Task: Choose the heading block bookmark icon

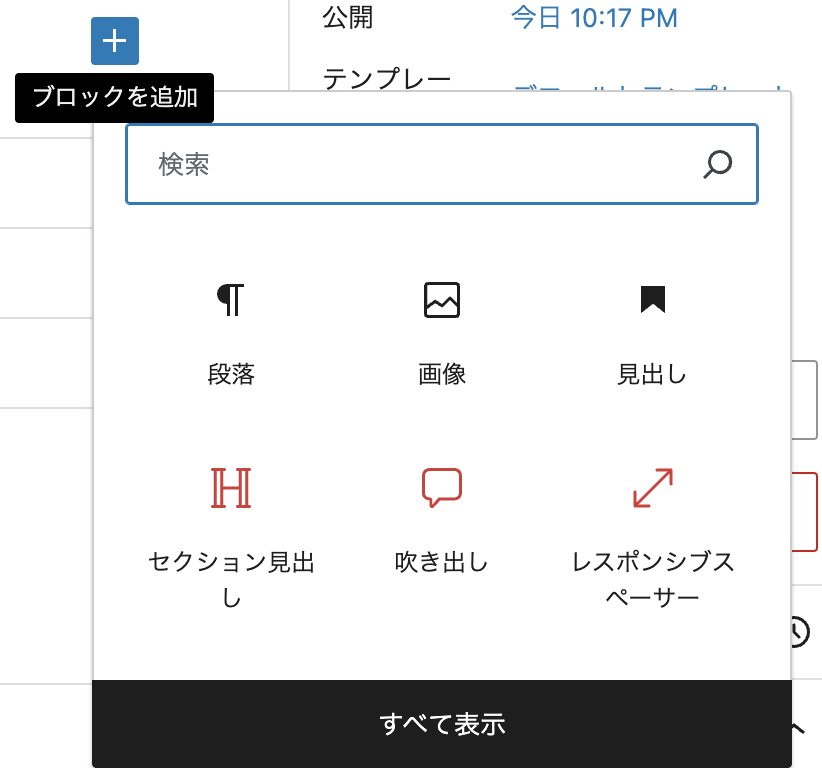Action: [653, 299]
